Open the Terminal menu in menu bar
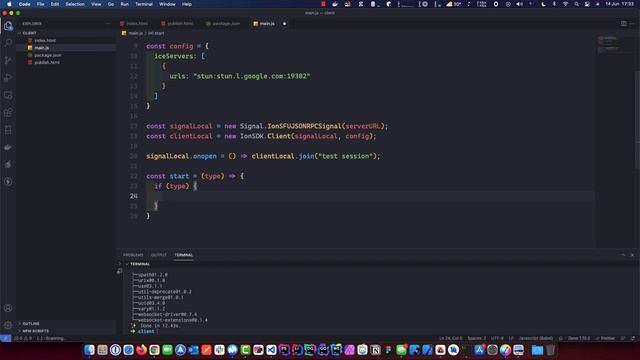This screenshot has height=360, width=640. 144,4
